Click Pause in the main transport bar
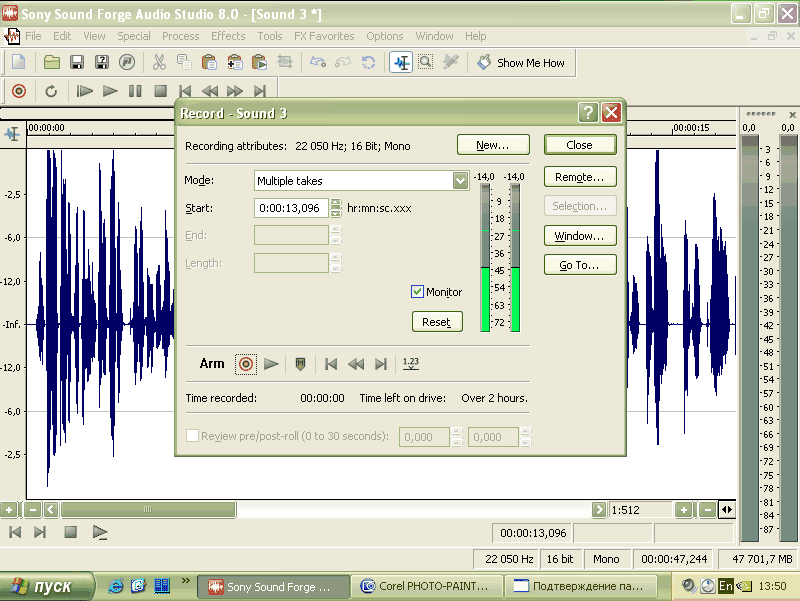This screenshot has width=800, height=601. pyautogui.click(x=135, y=91)
